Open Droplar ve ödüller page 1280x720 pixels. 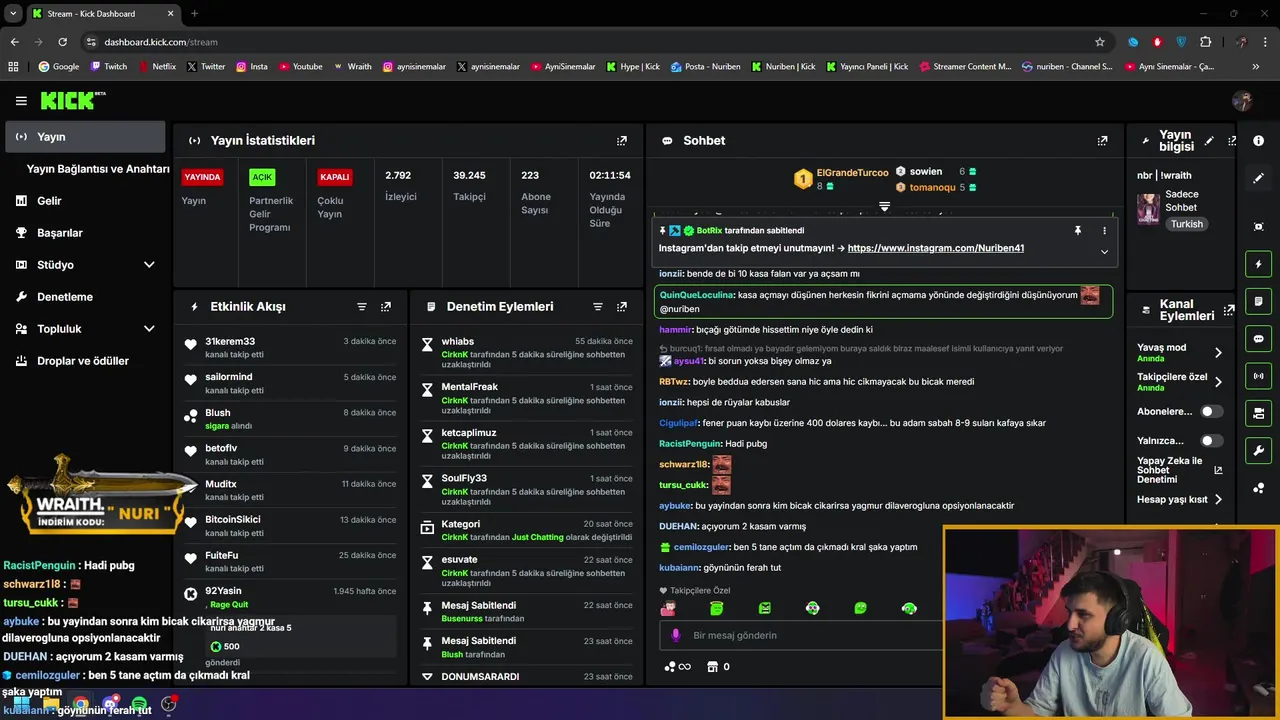(85, 361)
